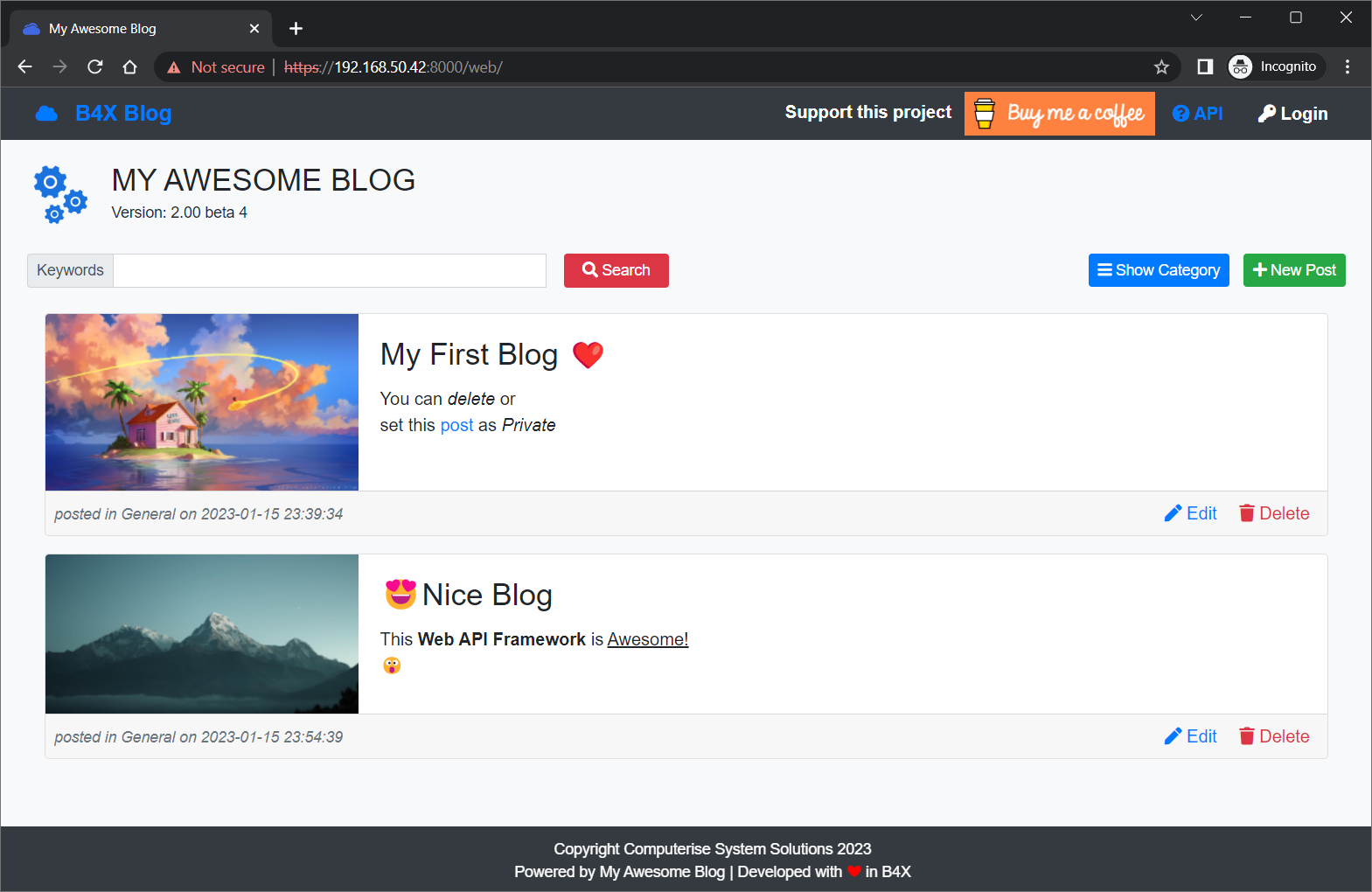
Task: Click Show Category button
Action: [1159, 270]
